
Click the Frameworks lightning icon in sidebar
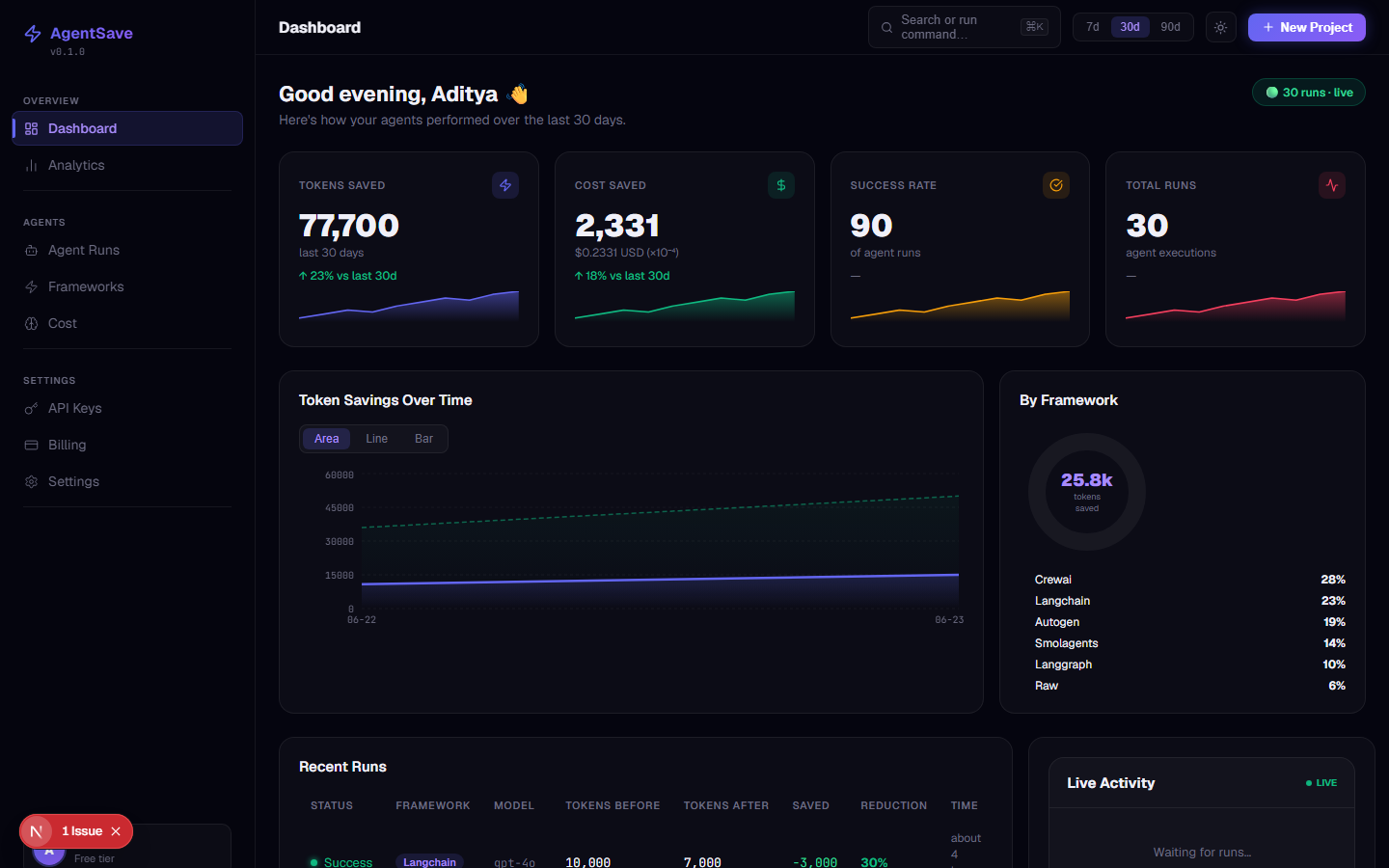[x=31, y=287]
